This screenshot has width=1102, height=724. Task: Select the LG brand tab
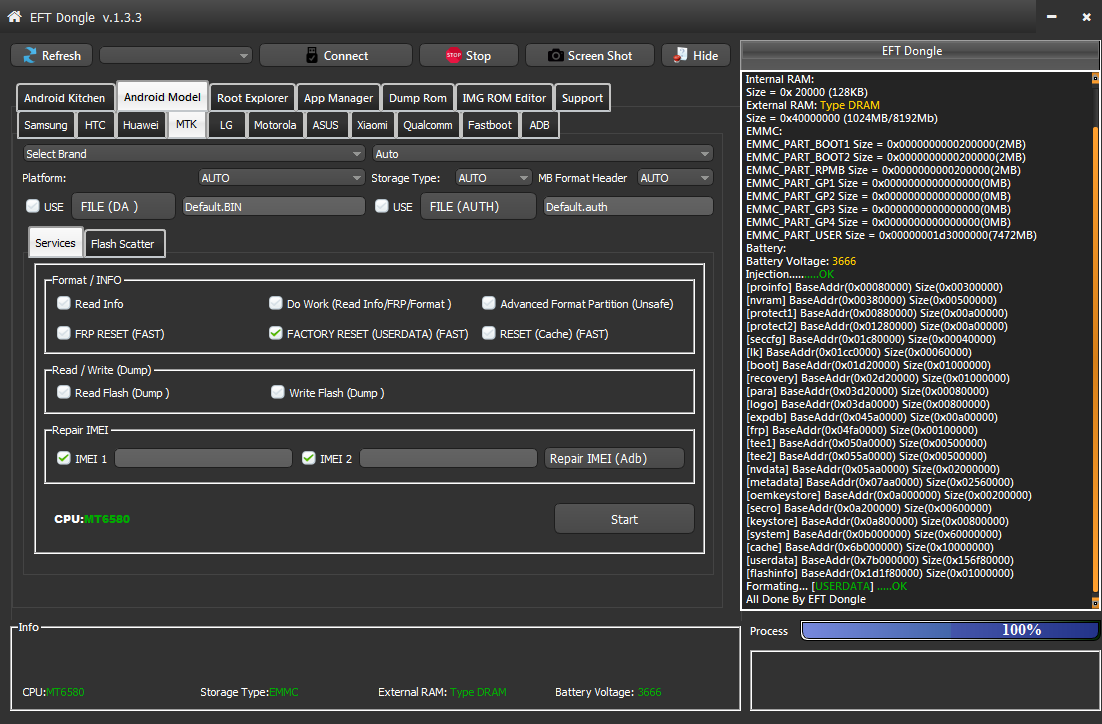[226, 125]
